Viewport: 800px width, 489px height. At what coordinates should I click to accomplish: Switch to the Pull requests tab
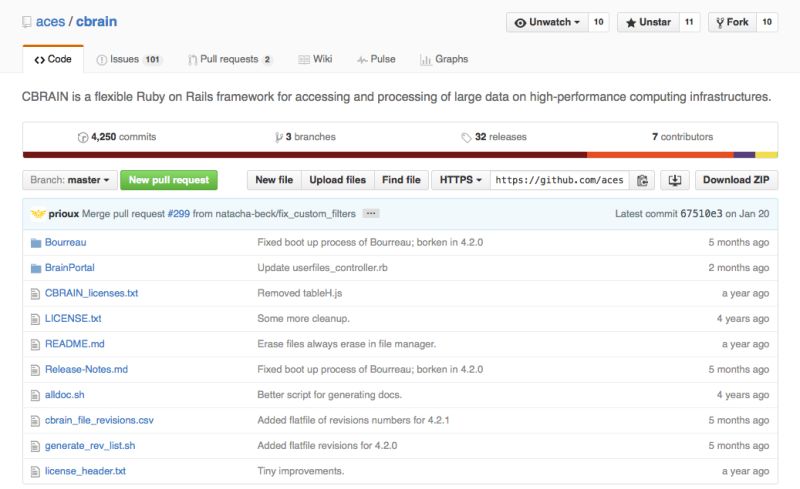tap(230, 60)
